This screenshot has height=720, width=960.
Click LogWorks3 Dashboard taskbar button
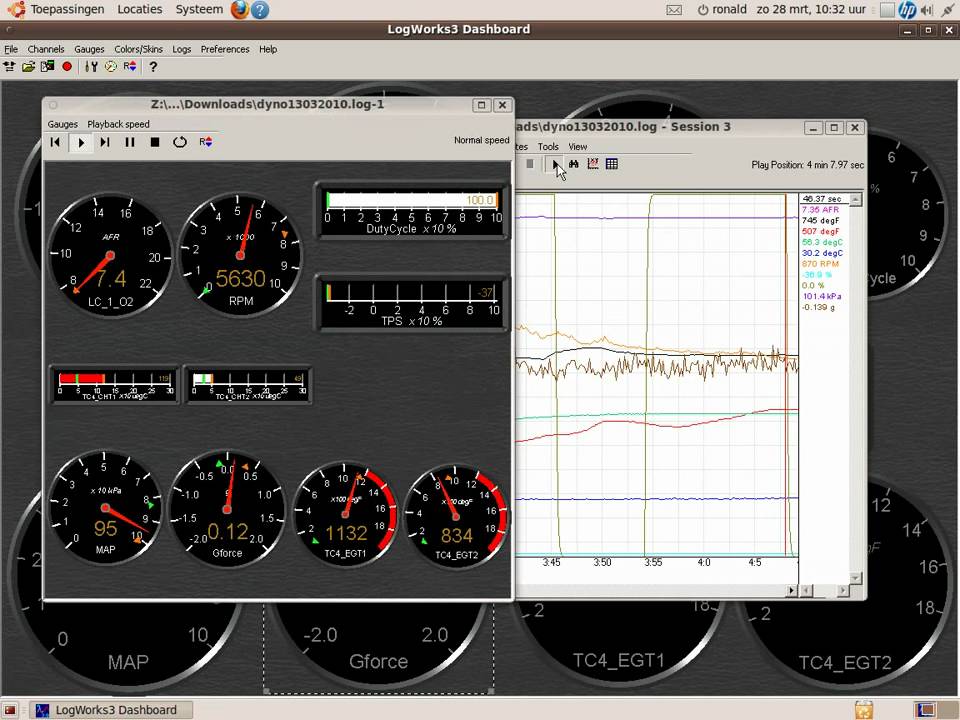coord(111,710)
